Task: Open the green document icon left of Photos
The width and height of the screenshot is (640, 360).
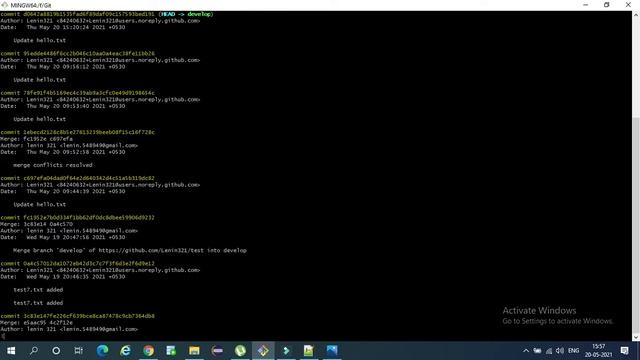Action: [309, 351]
